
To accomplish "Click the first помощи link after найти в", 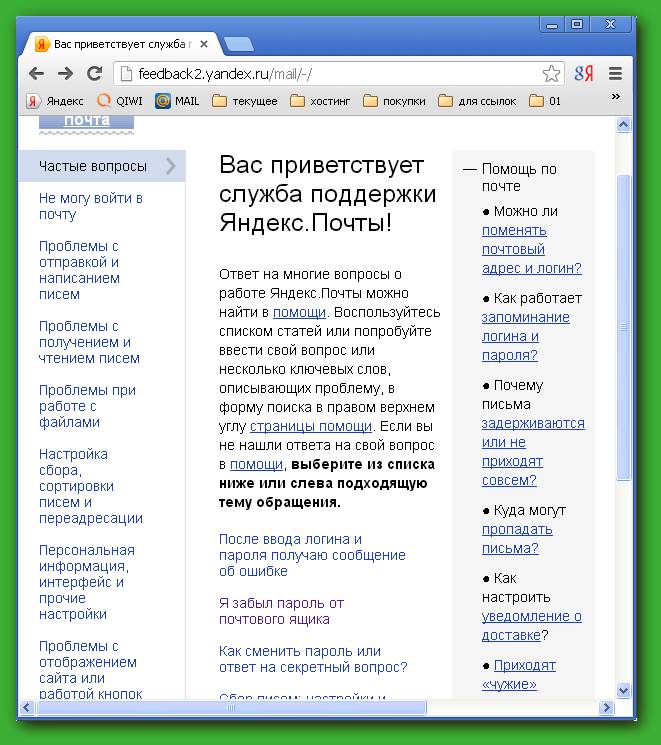I will pos(299,313).
